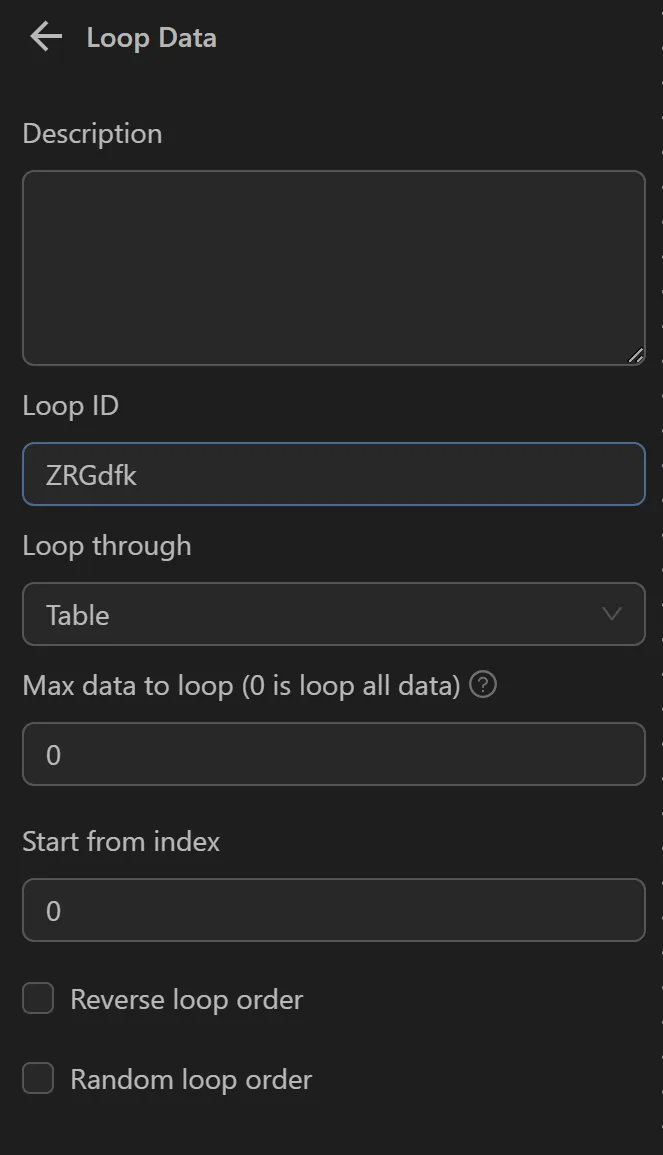Click inside the Loop ID field
The image size is (663, 1155).
334,474
